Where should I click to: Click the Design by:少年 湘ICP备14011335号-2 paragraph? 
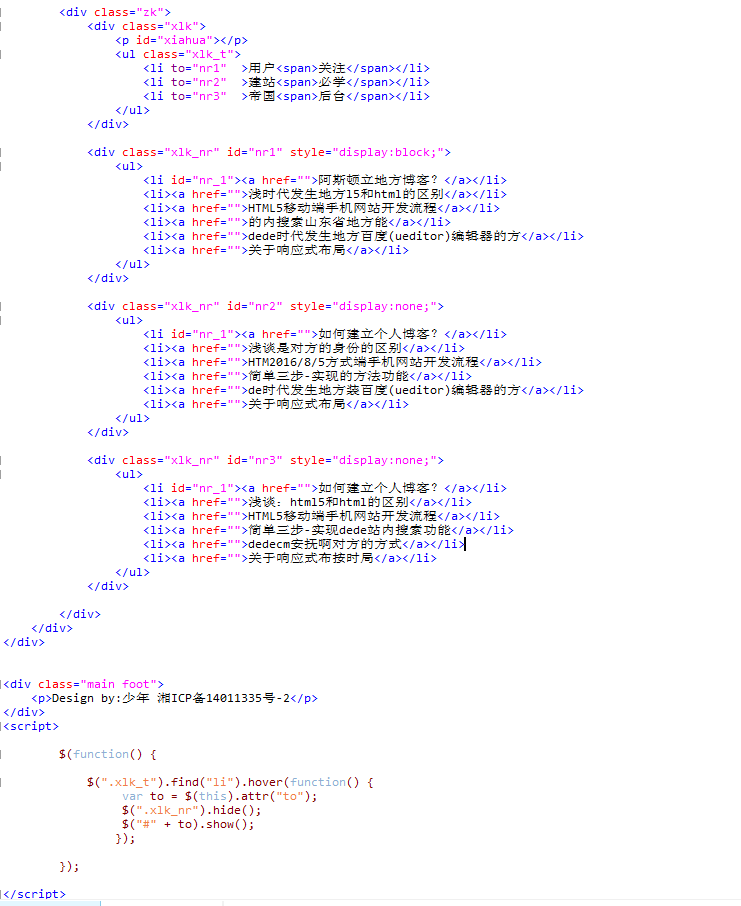tap(175, 698)
